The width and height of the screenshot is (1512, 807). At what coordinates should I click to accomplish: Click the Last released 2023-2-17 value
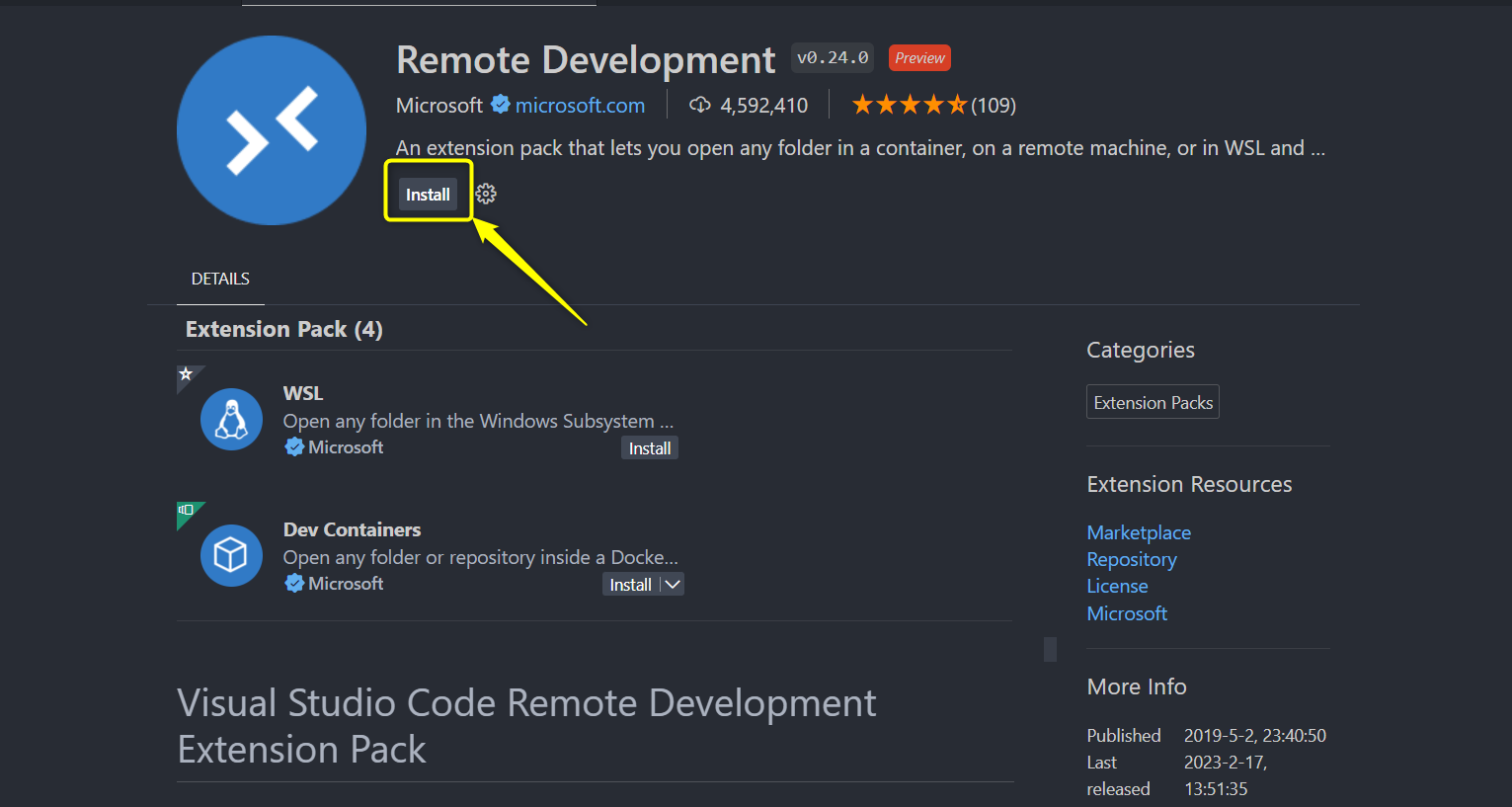click(1226, 775)
